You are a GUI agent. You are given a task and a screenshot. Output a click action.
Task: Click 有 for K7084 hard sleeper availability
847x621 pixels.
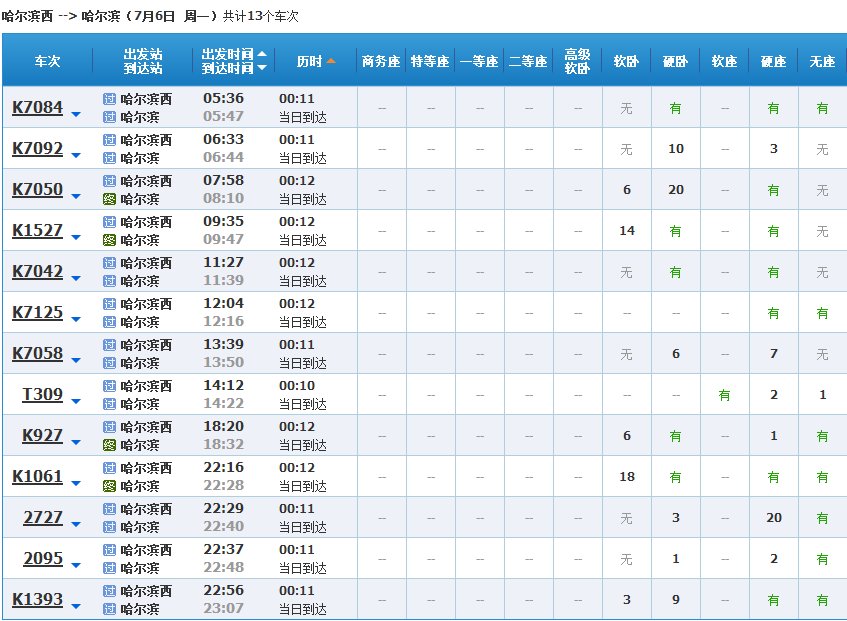point(674,107)
